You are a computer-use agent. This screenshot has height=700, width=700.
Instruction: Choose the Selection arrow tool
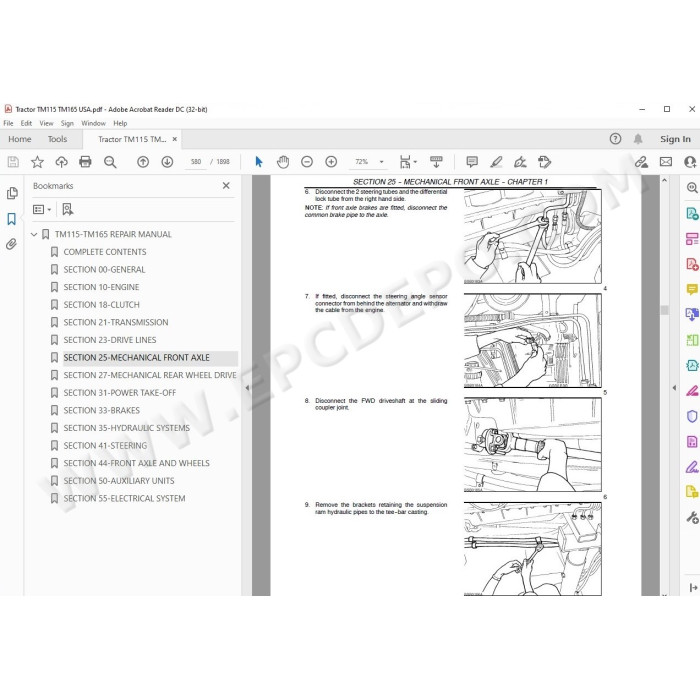pos(258,162)
